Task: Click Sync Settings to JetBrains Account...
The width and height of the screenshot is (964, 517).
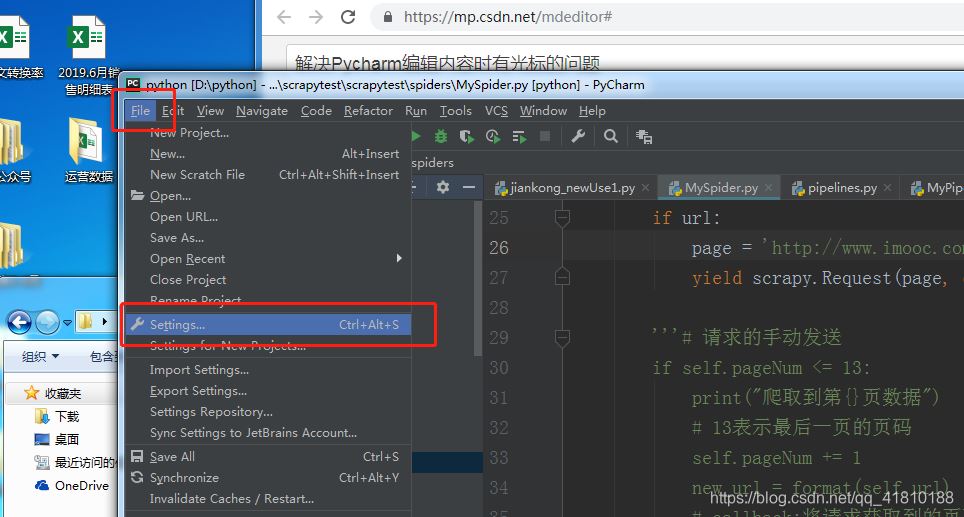Action: pos(268,432)
